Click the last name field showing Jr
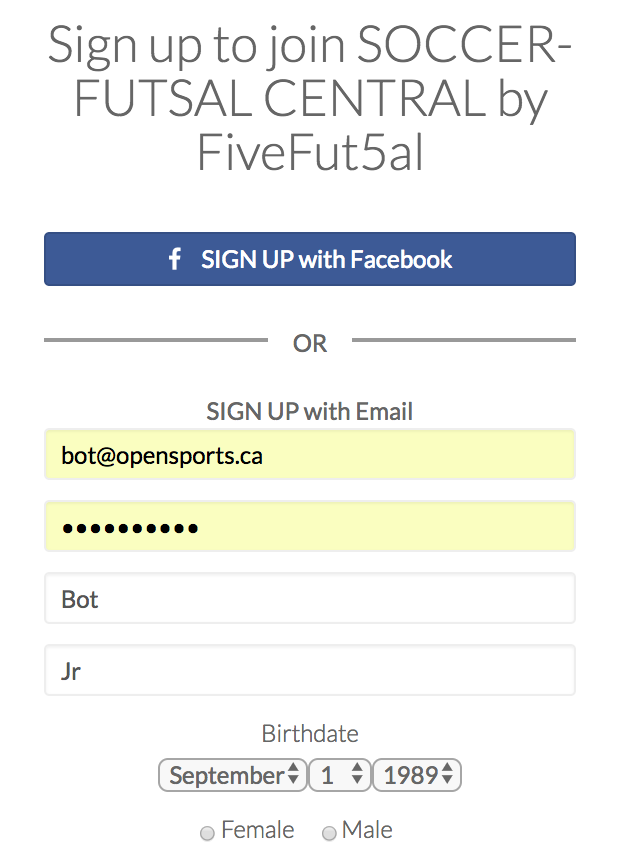The image size is (626, 858). [x=310, y=671]
